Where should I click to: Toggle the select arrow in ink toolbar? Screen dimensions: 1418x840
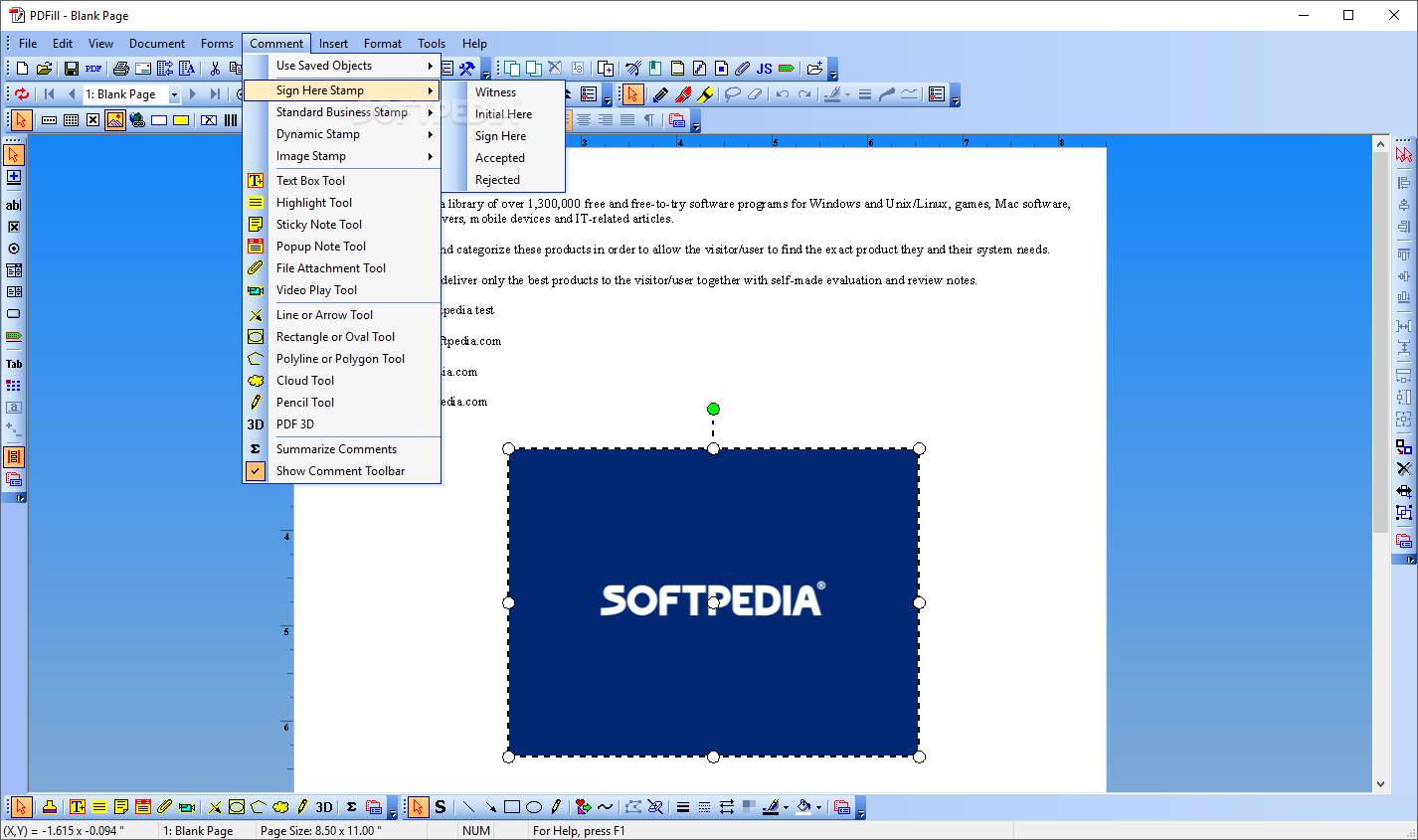[632, 94]
